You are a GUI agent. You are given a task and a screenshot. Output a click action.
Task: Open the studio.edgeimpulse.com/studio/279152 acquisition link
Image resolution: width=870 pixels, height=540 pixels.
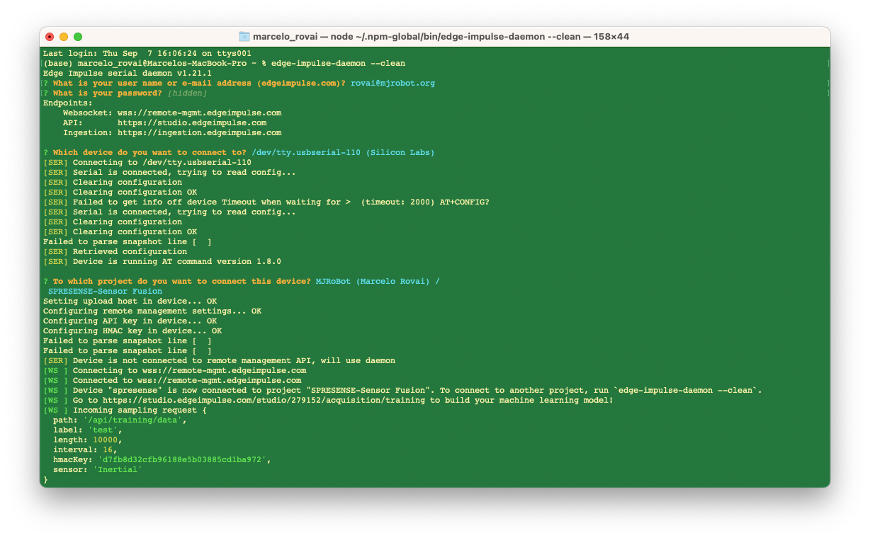click(265, 400)
